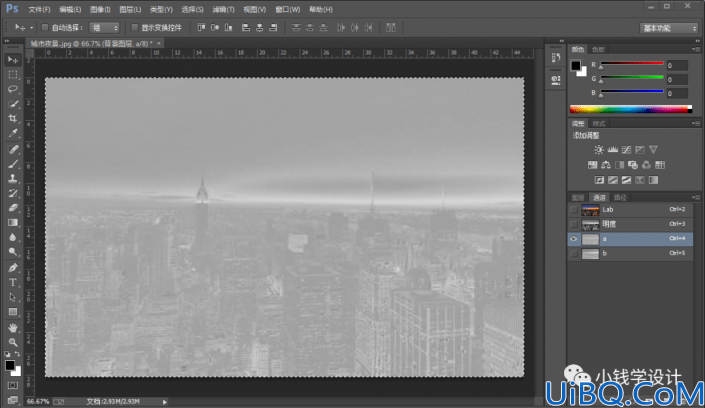Click the blue B color slider
705x408 pixels.
(x=632, y=91)
